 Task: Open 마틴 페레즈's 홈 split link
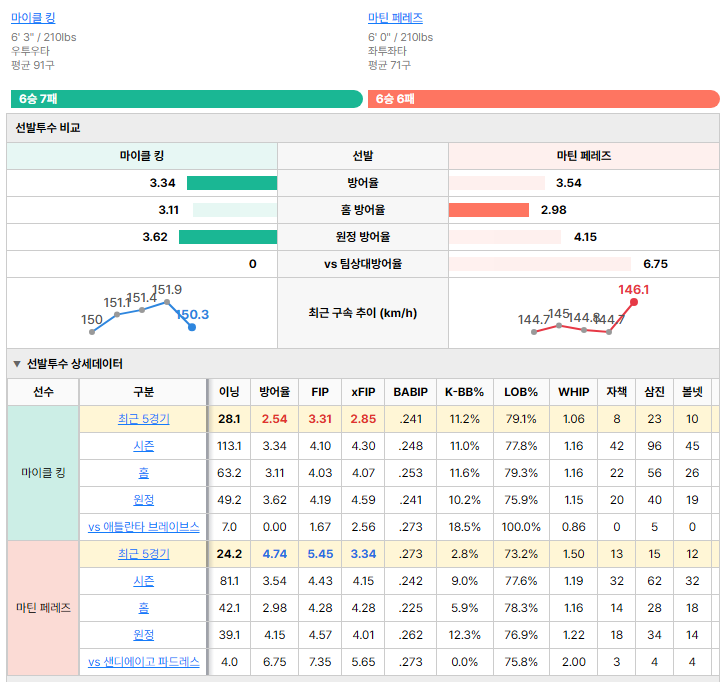(x=144, y=607)
